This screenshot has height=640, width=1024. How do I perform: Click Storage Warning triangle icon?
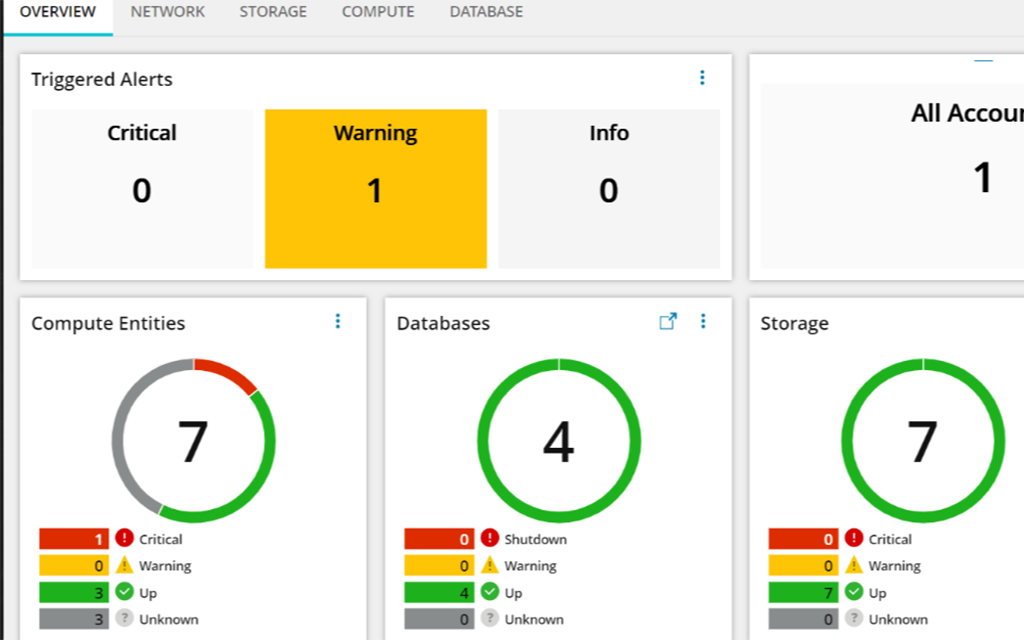854,565
